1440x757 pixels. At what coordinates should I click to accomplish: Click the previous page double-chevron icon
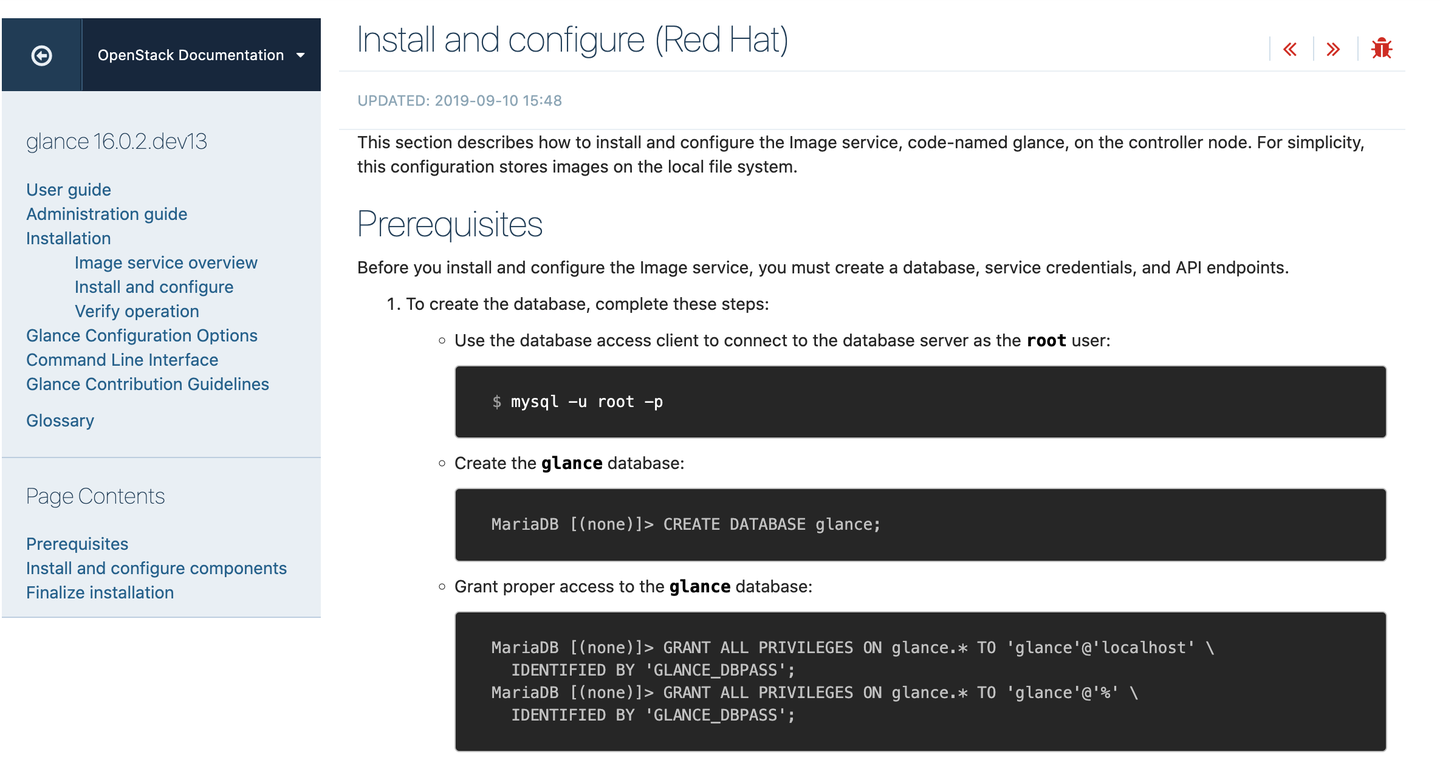click(x=1289, y=47)
